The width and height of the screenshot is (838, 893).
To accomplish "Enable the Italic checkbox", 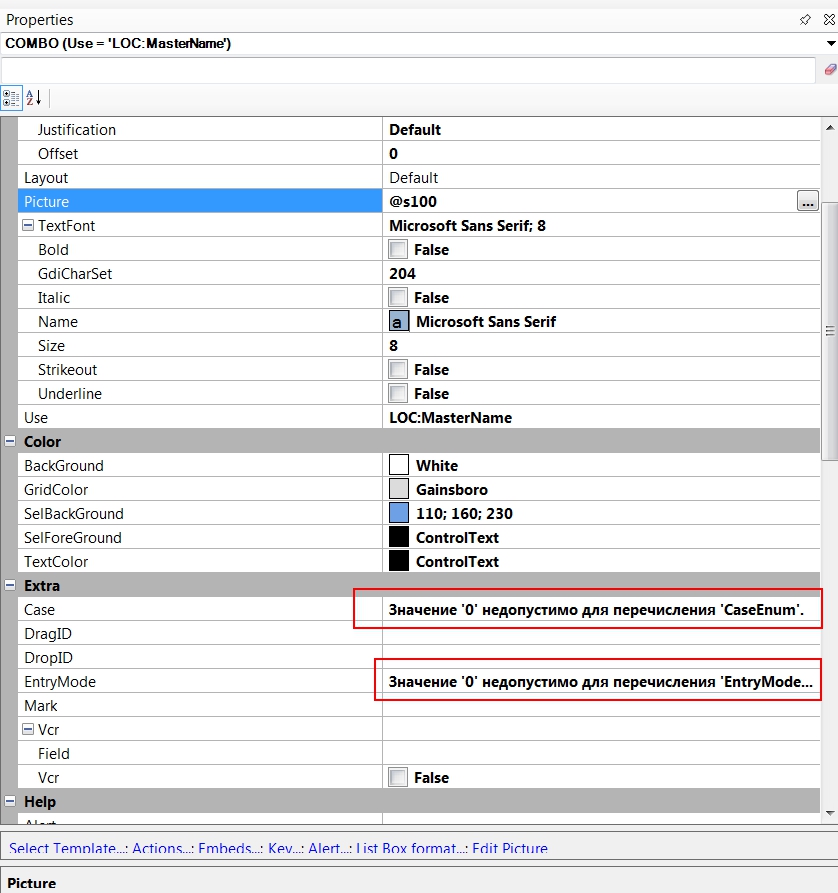I will pyautogui.click(x=399, y=298).
